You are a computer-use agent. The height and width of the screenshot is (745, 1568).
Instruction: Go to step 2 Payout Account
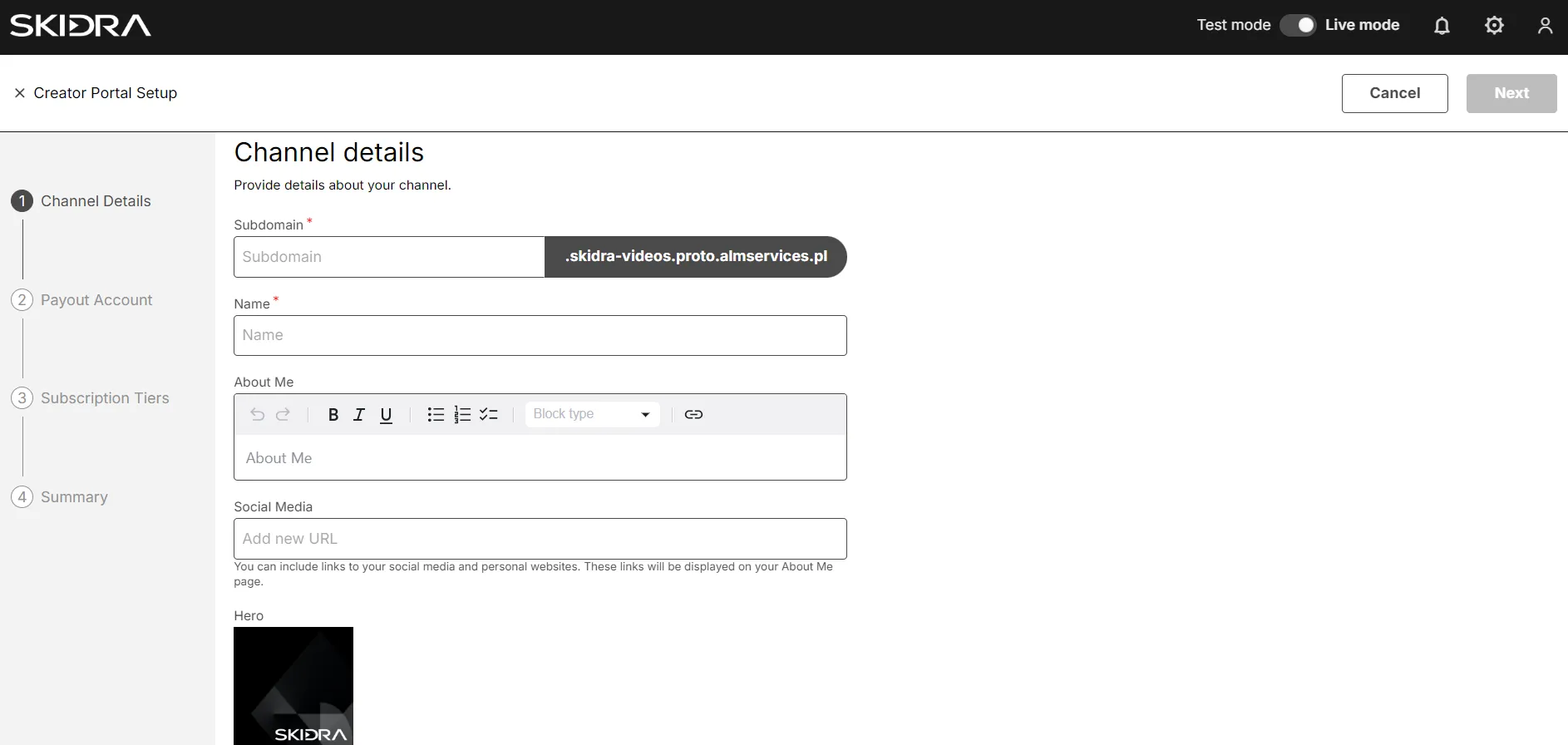pos(81,300)
